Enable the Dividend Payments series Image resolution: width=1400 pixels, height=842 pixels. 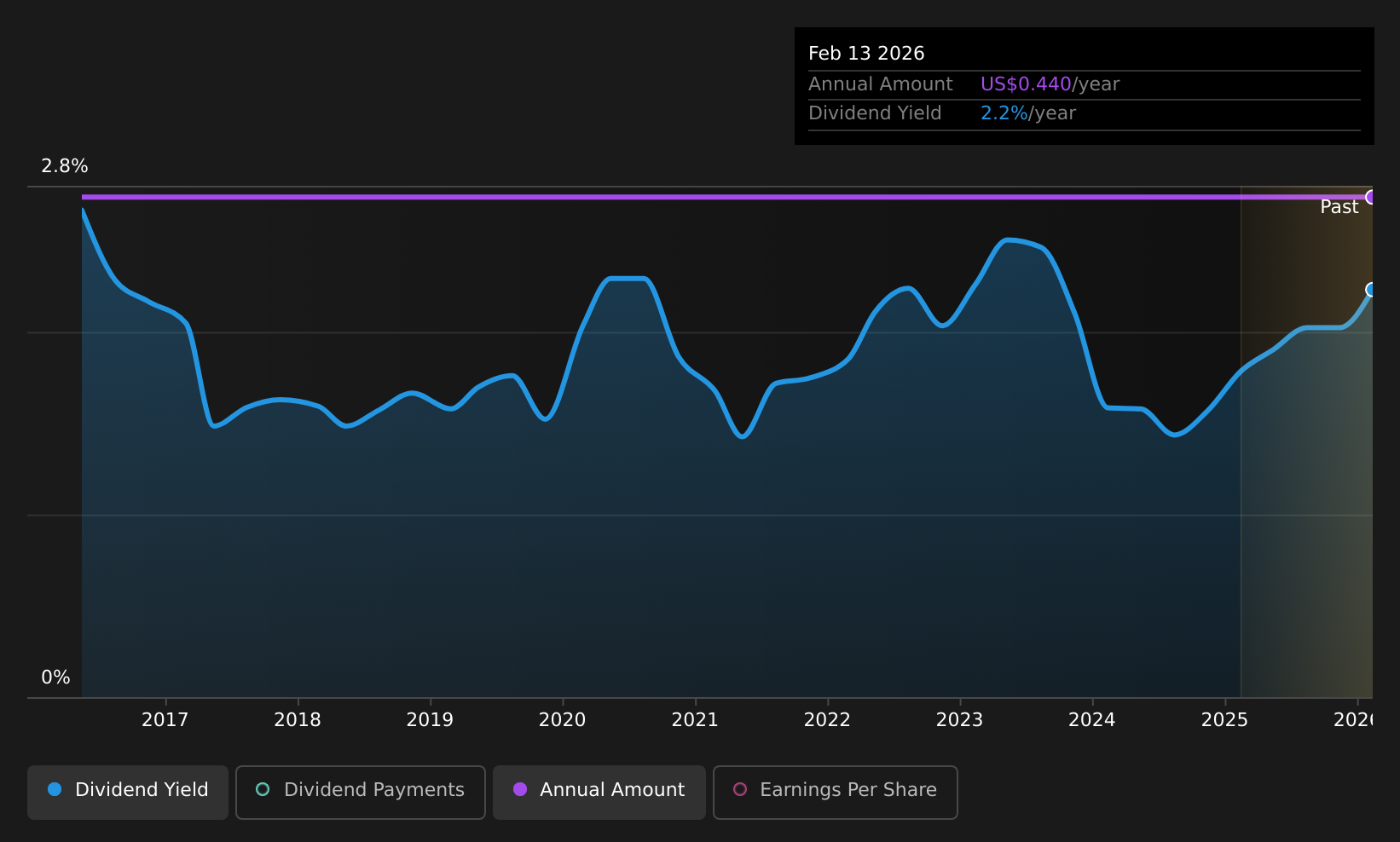tap(361, 792)
